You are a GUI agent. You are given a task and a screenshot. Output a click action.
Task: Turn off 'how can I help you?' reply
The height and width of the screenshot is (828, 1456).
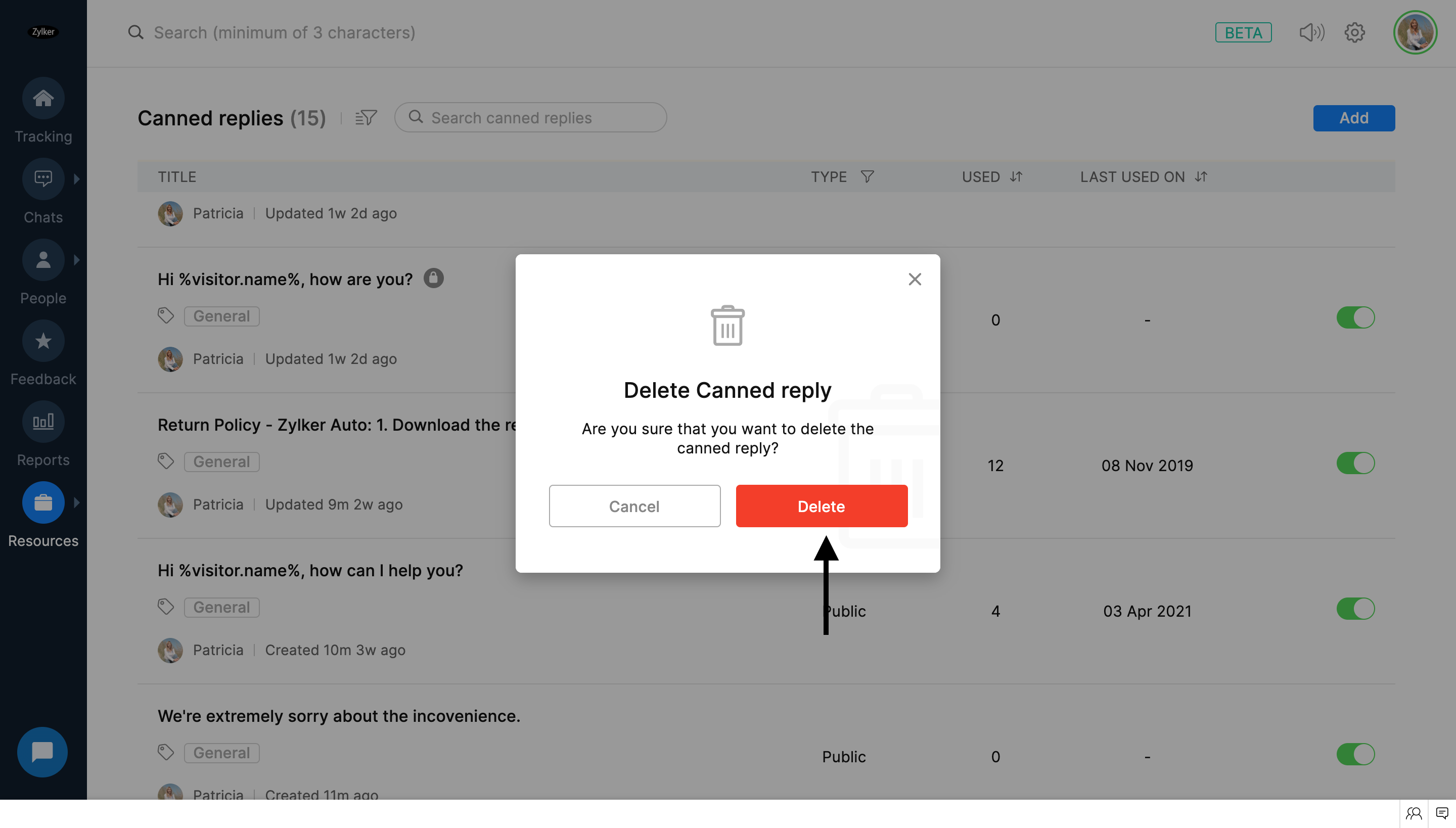point(1355,609)
